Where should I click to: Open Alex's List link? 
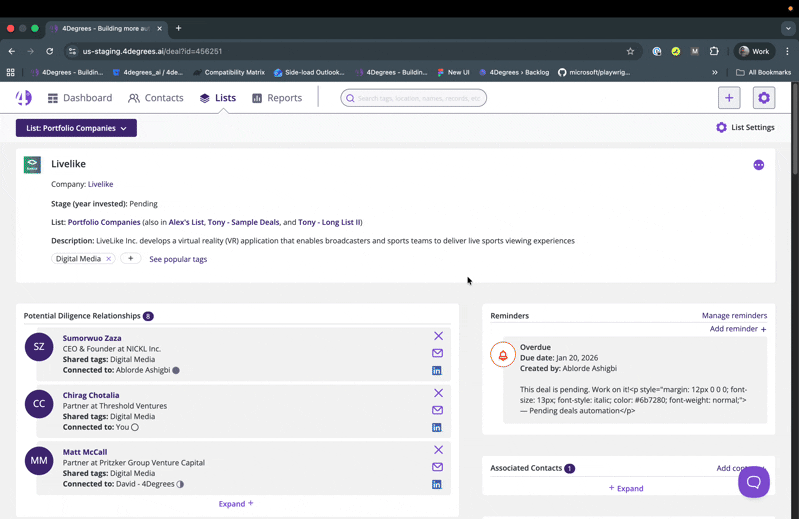186,222
